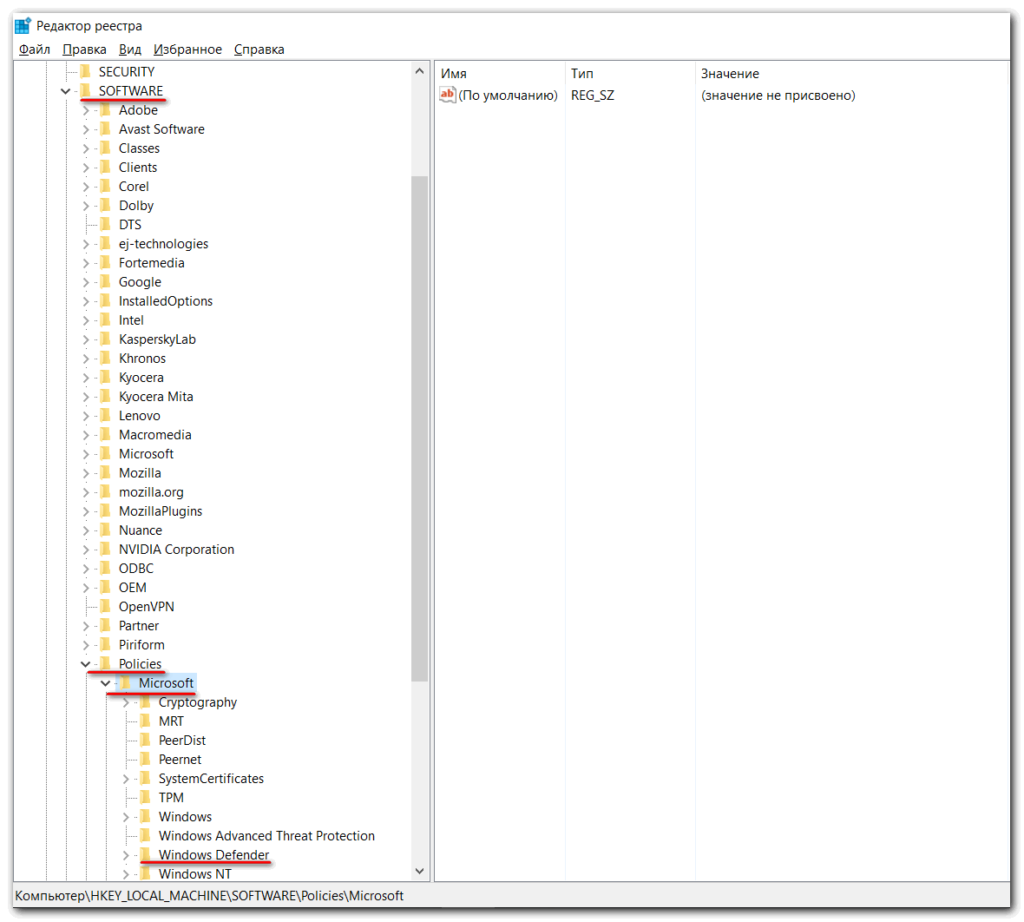
Task: Click the tree pane vertical scrollbar thumb
Action: pyautogui.click(x=419, y=428)
